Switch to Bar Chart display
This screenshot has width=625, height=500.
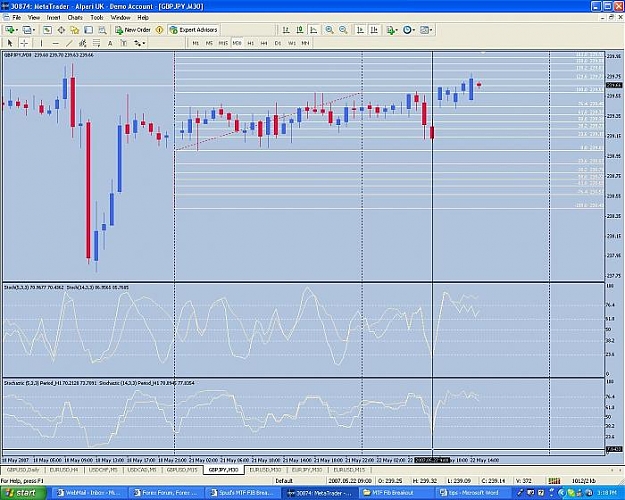pyautogui.click(x=286, y=30)
